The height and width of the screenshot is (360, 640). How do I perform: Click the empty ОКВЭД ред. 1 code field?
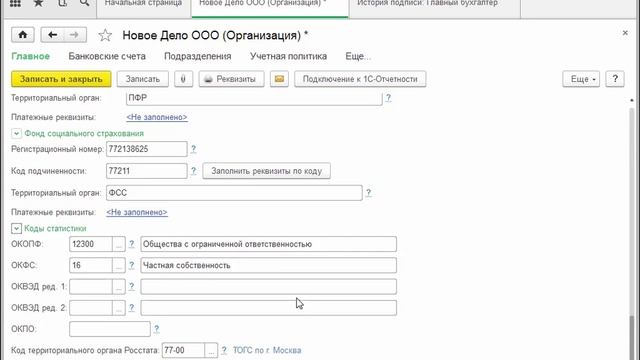(x=91, y=287)
